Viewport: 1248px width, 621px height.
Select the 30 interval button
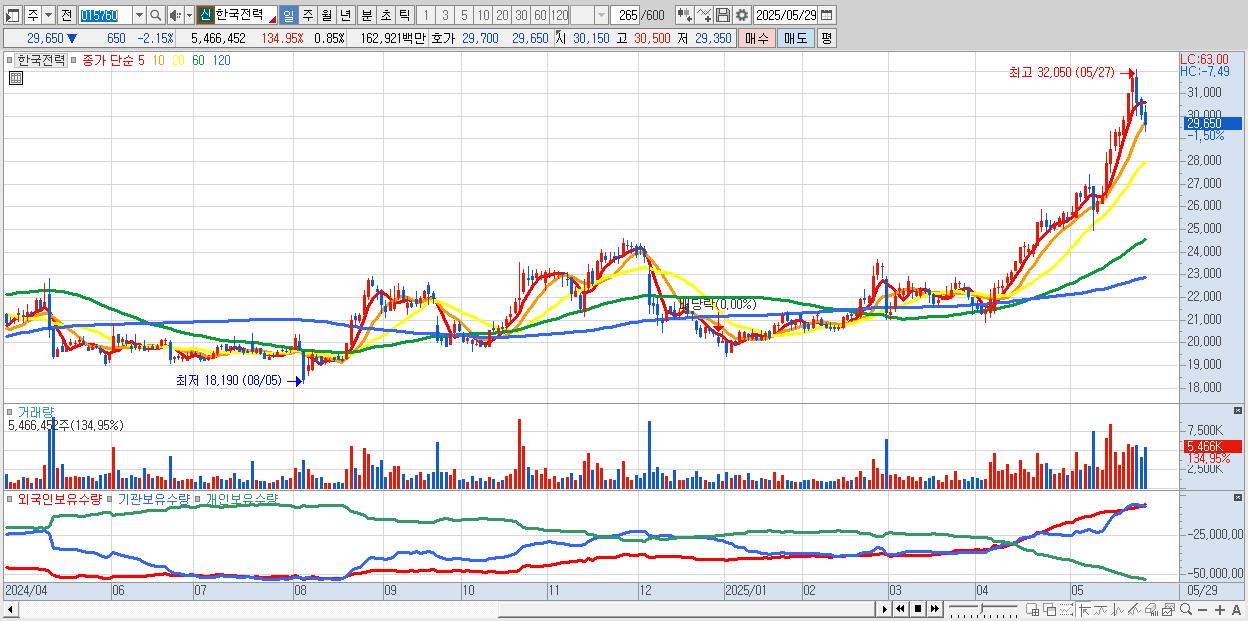tap(521, 15)
